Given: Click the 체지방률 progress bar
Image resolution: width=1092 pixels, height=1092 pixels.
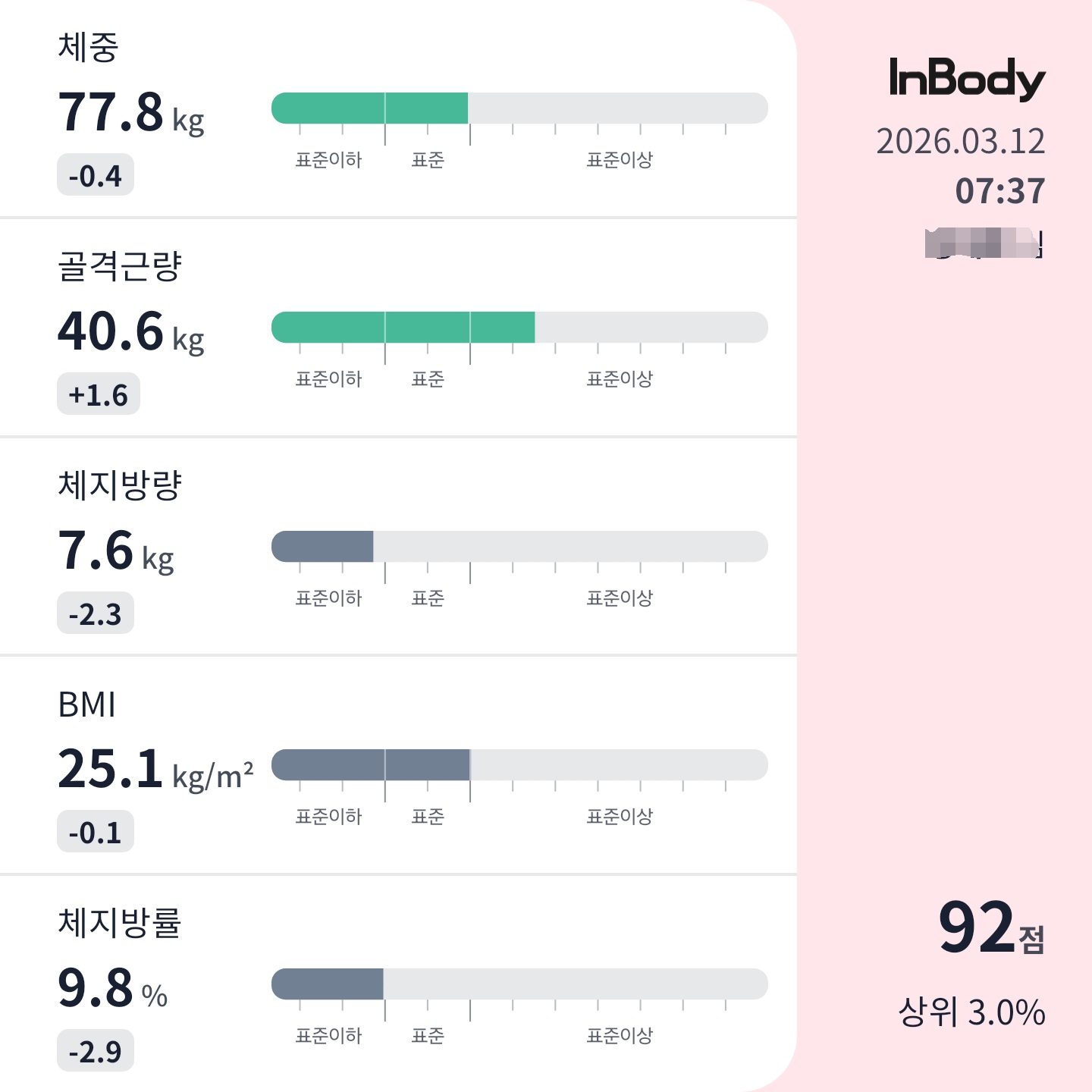Looking at the screenshot, I should tap(328, 984).
